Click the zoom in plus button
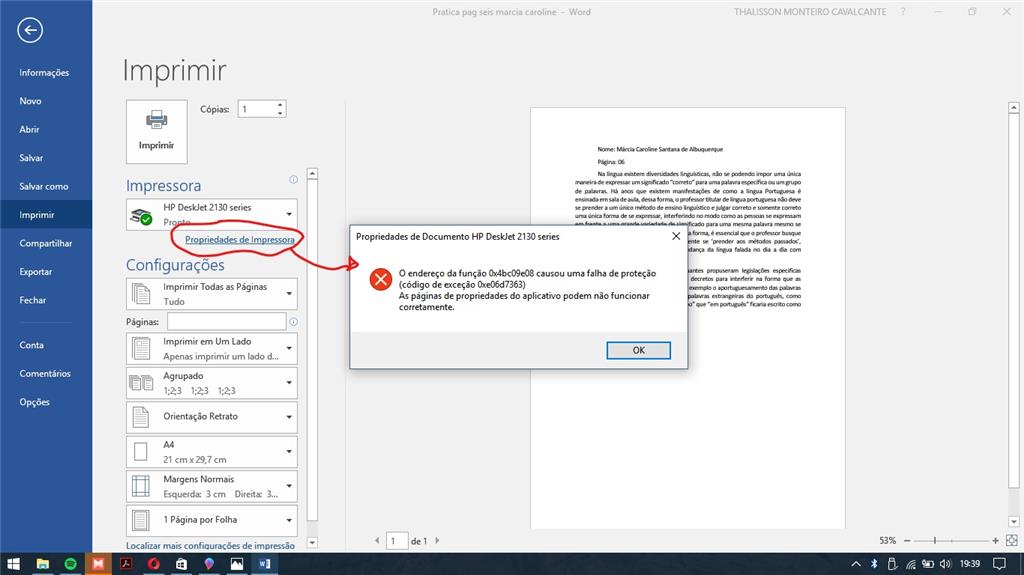1024x575 pixels. point(995,540)
